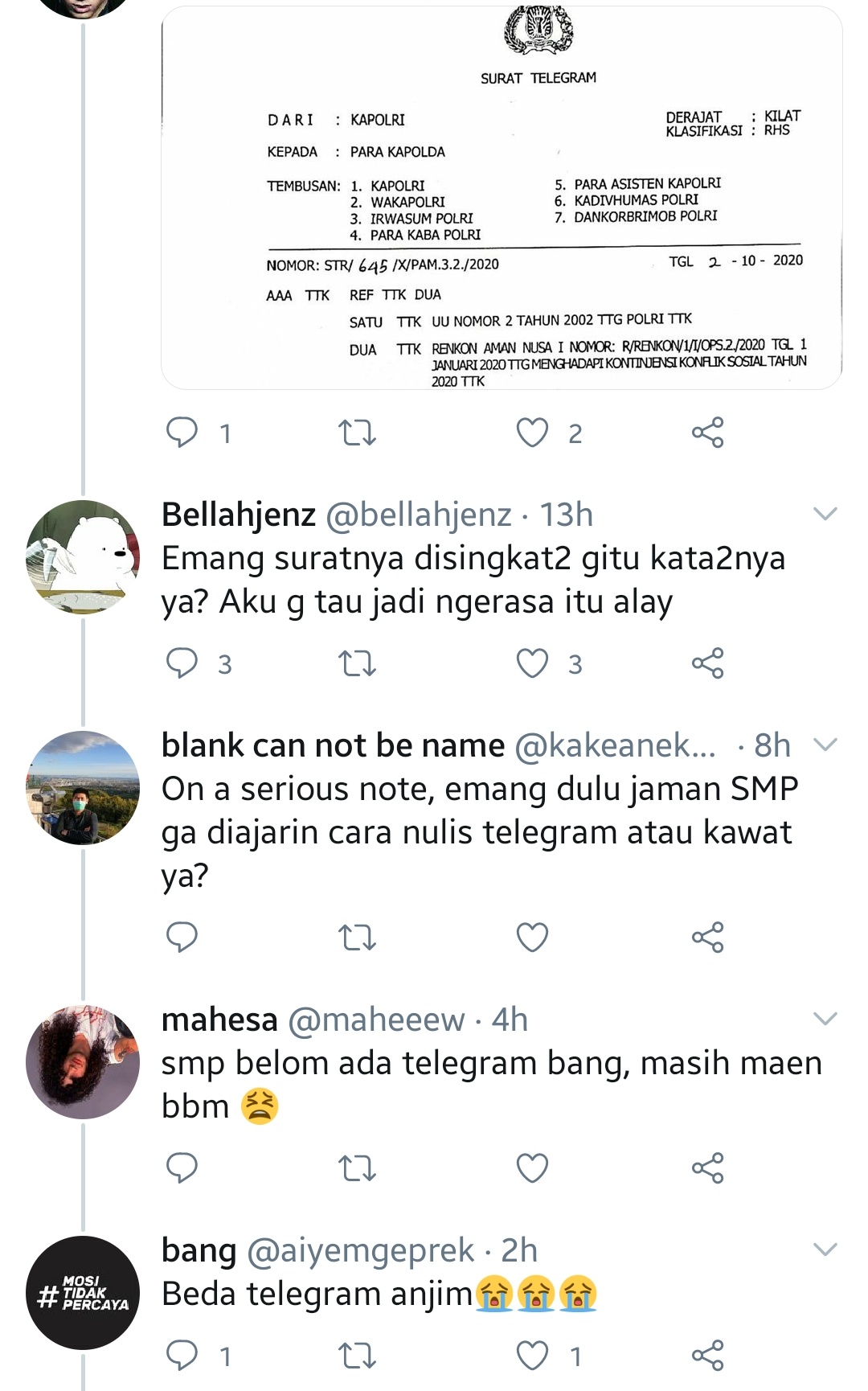Share mahesa's tweet about bbm

tap(707, 1168)
